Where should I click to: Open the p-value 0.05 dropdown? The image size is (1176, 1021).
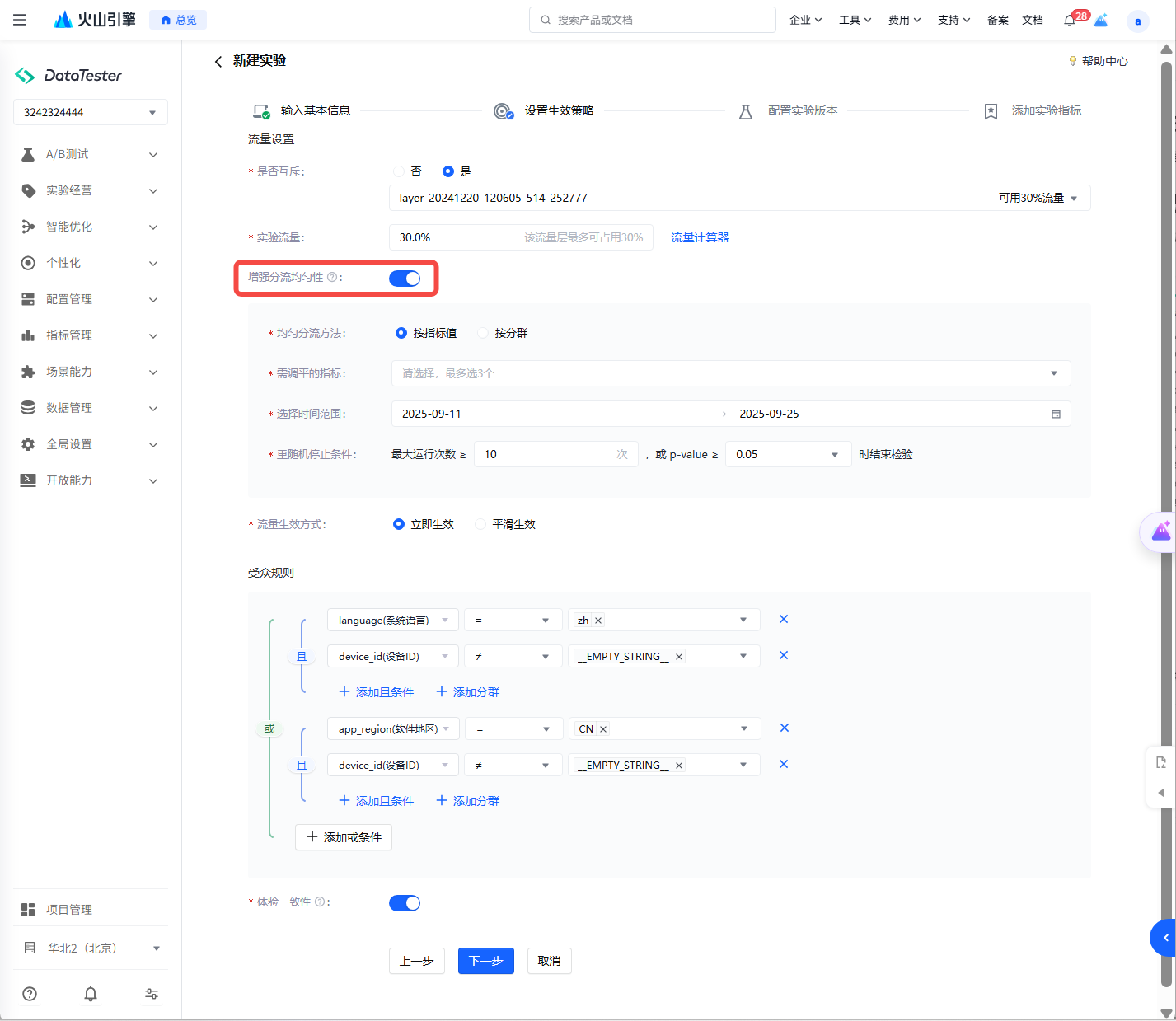click(x=788, y=454)
